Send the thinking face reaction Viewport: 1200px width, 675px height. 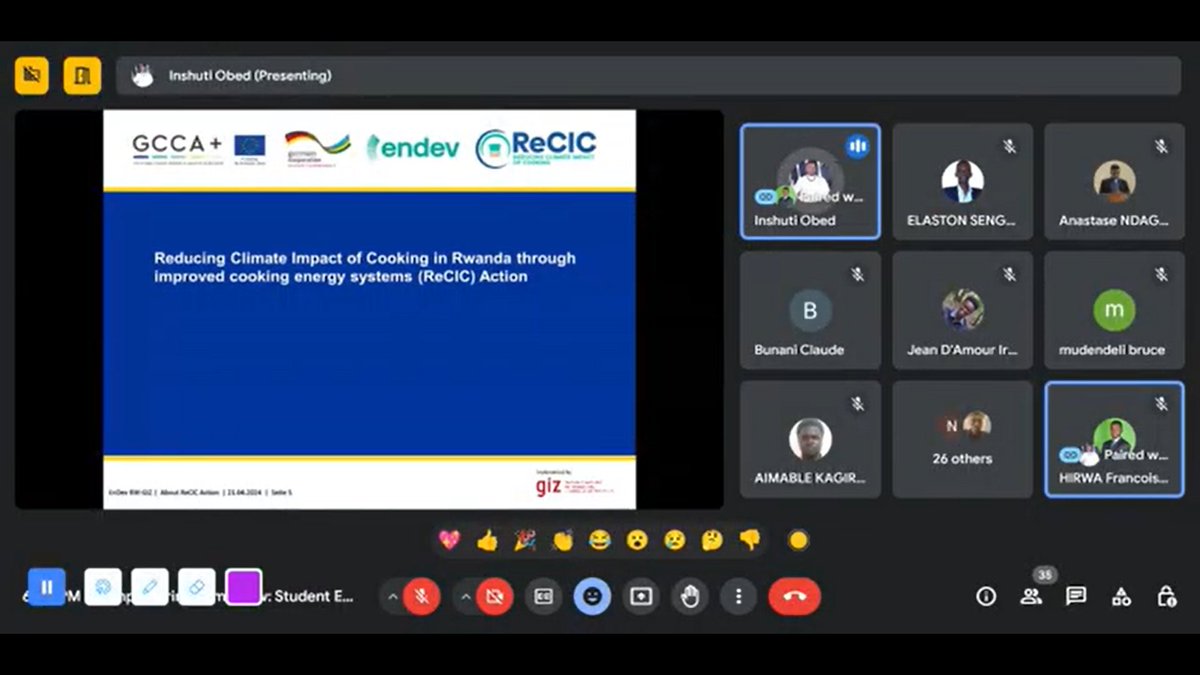pos(712,540)
